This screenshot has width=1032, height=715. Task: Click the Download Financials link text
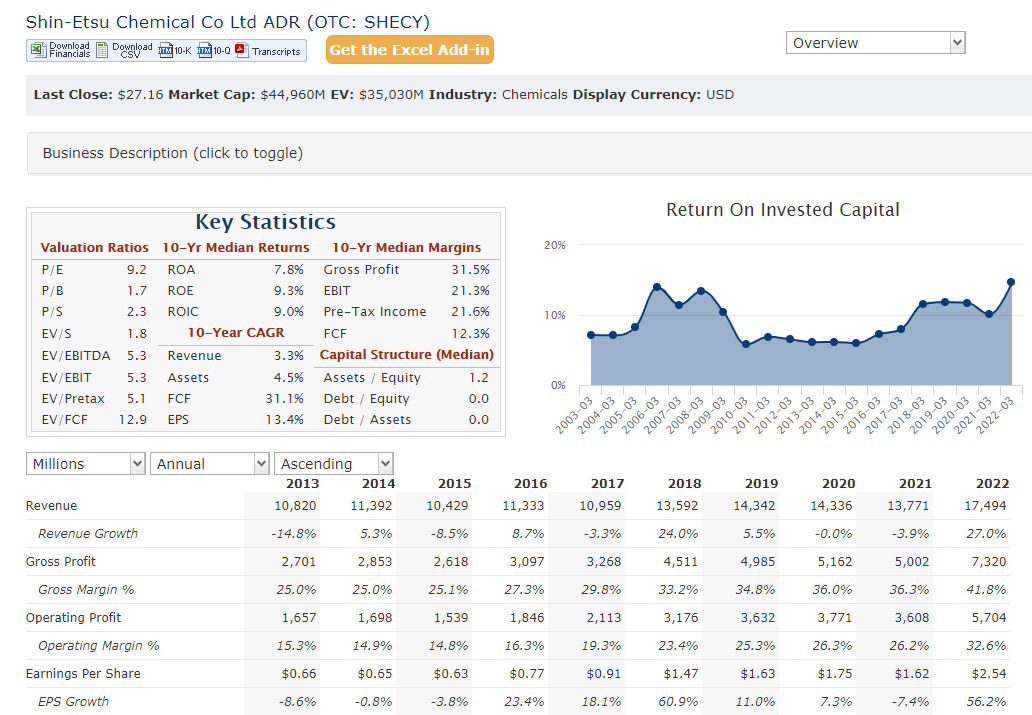(x=69, y=50)
